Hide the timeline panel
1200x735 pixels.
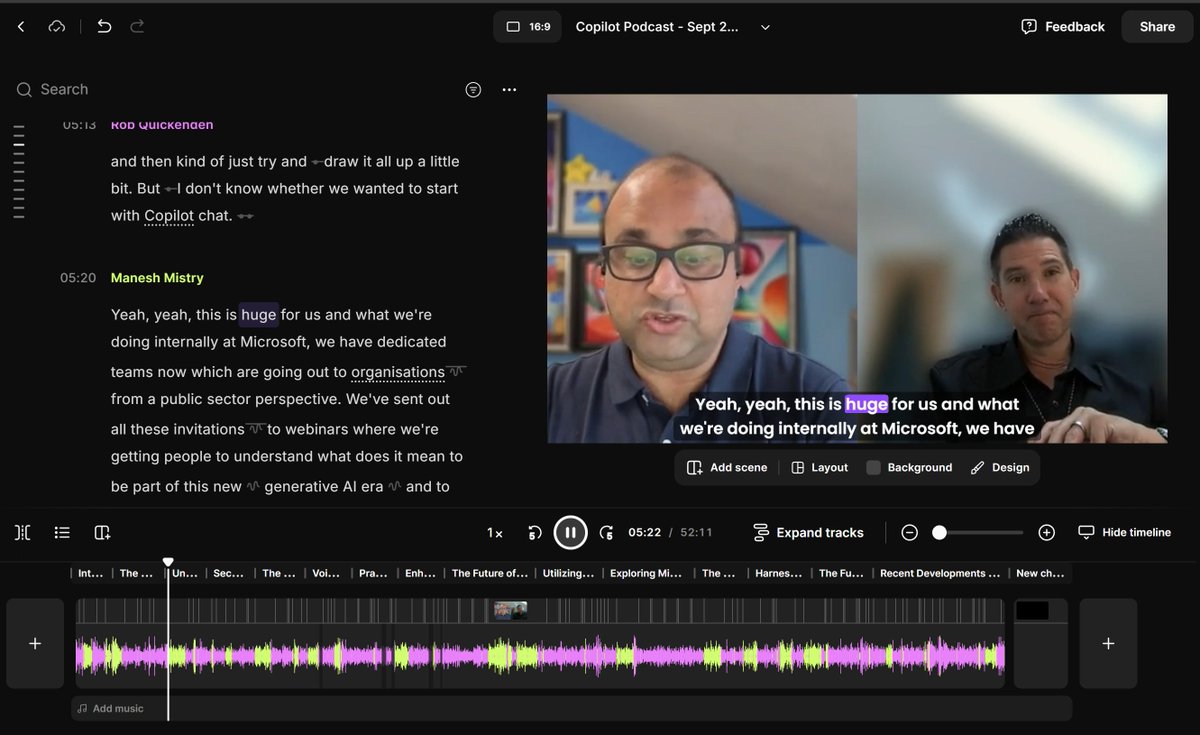coord(1124,532)
